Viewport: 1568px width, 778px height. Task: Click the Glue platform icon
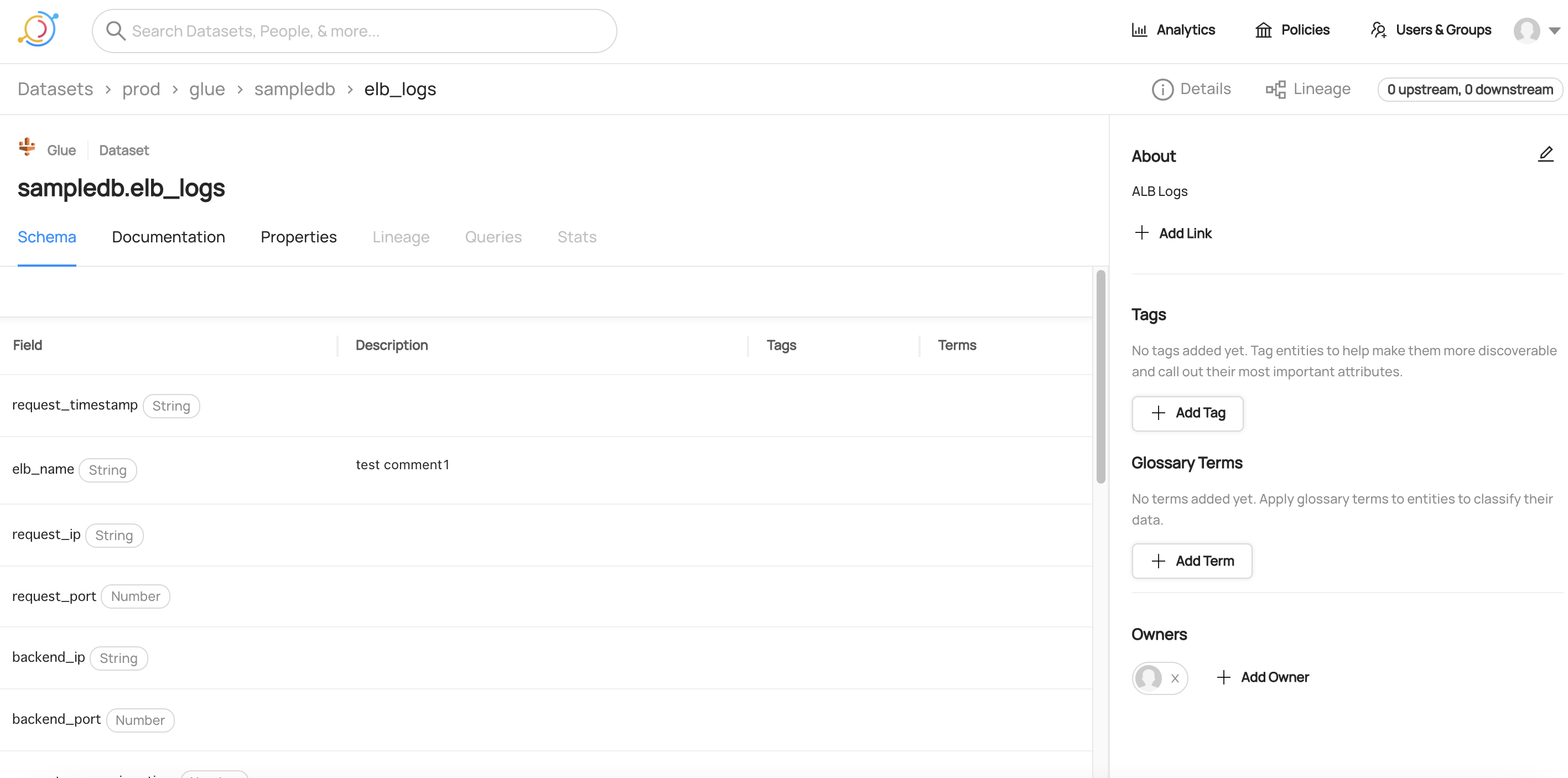tap(27, 148)
